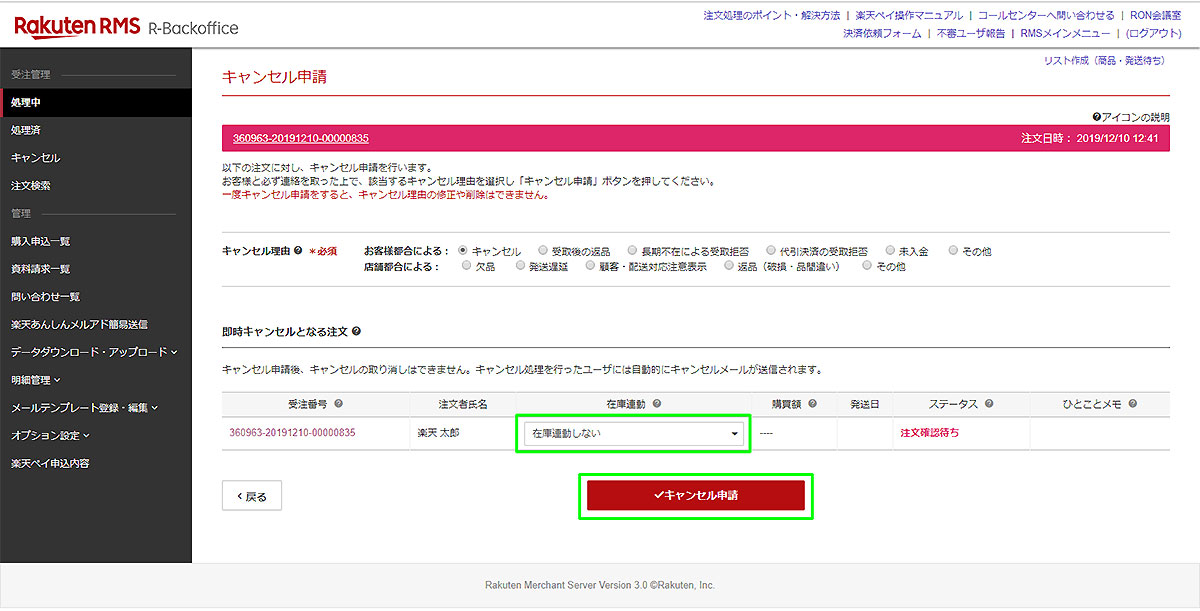This screenshot has height=611, width=1200.
Task: Click help icon beside 即時キャンセルとなる注文 heading
Action: pos(357,331)
